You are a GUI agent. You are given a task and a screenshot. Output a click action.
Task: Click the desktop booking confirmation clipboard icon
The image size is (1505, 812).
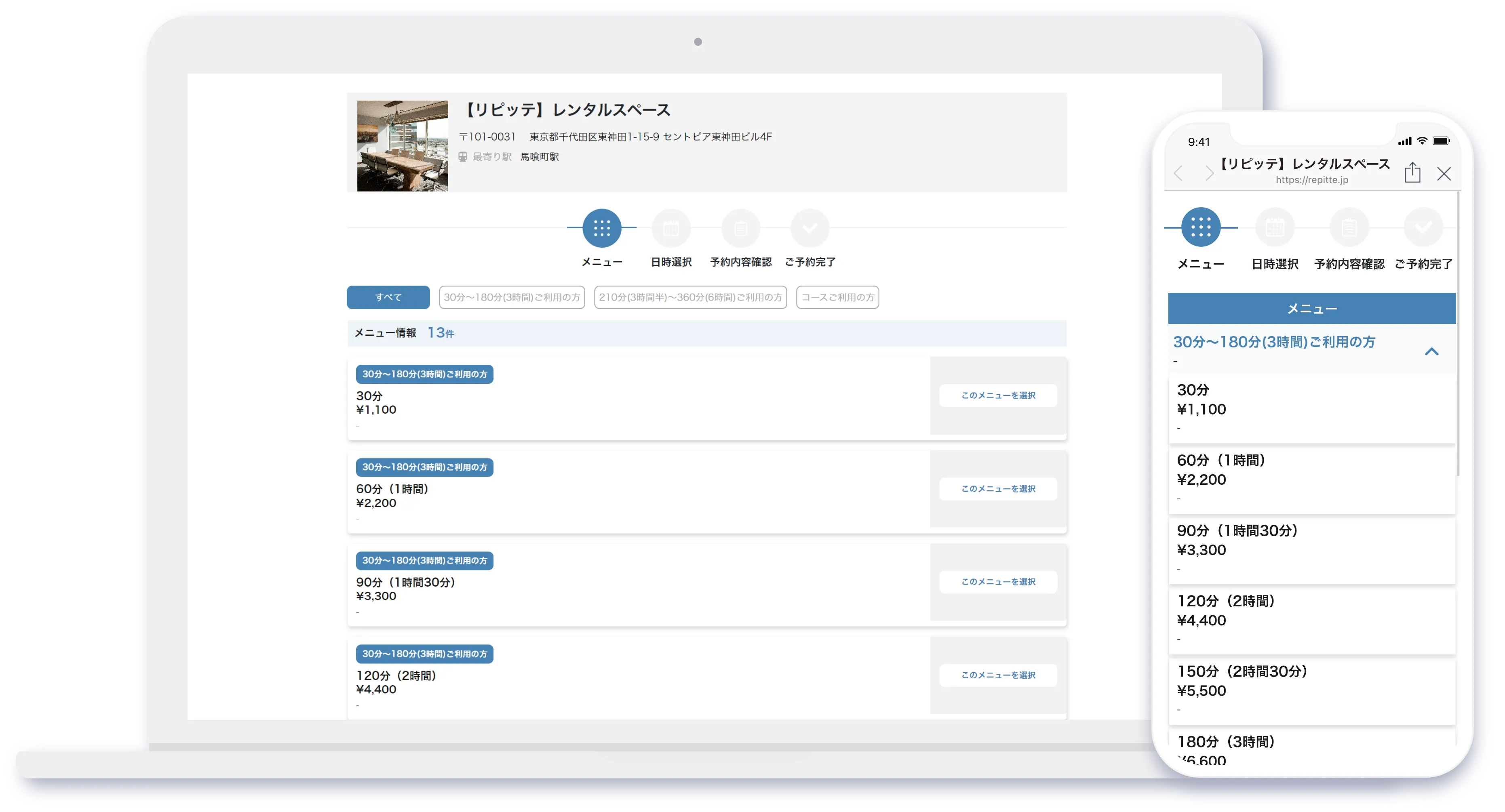point(740,228)
